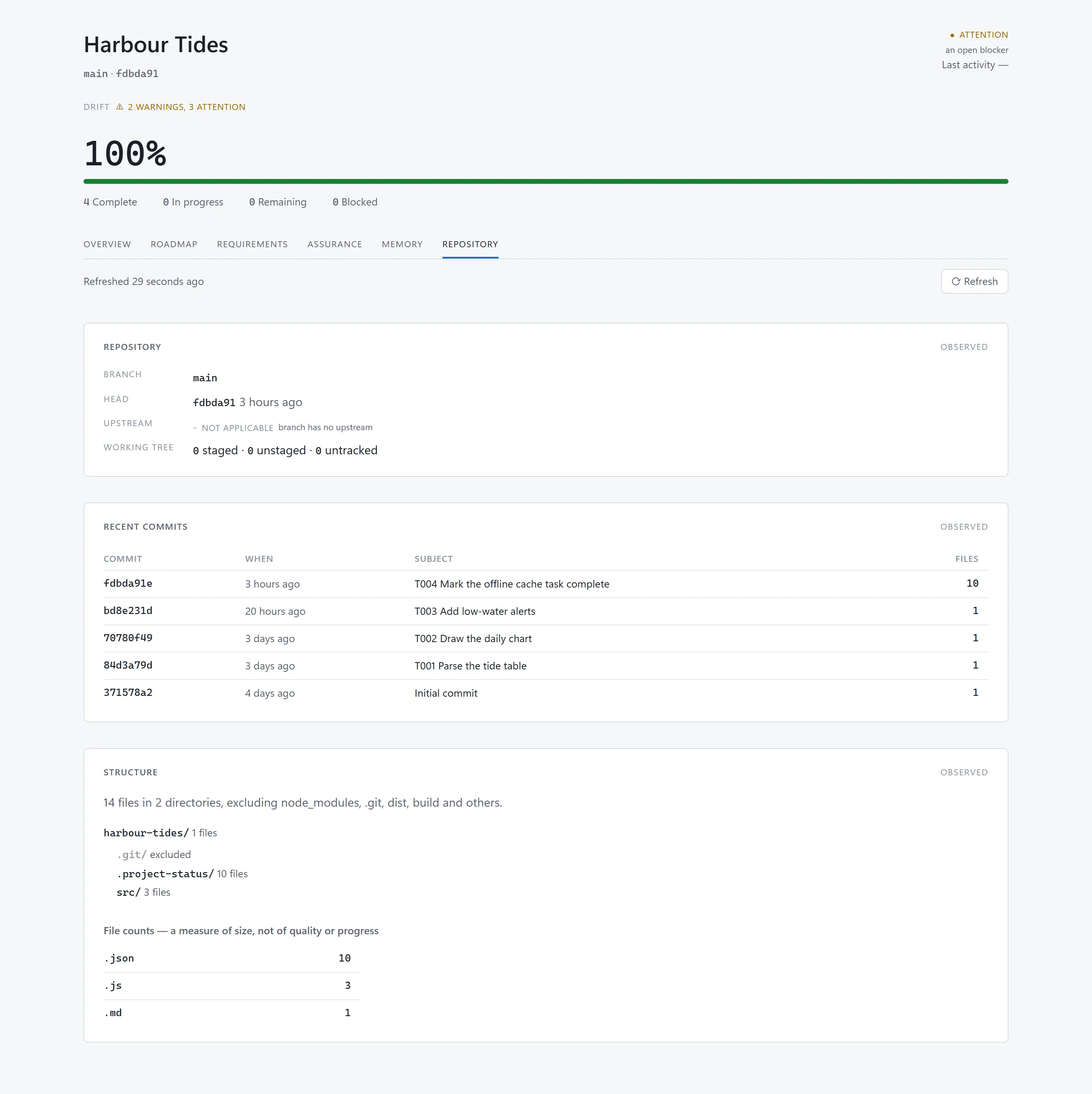Open the Overview tab

tap(107, 244)
